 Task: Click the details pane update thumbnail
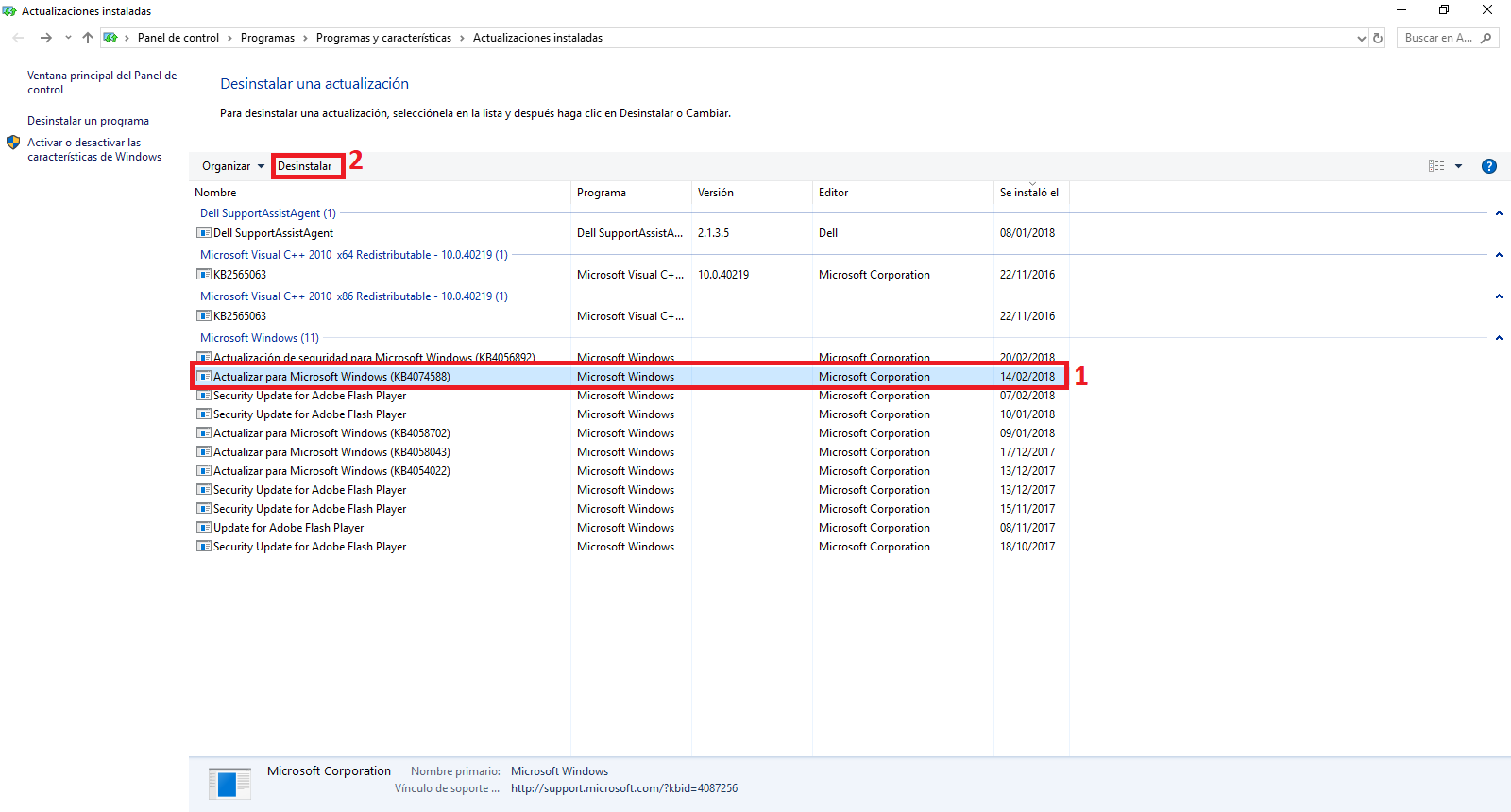click(x=229, y=784)
